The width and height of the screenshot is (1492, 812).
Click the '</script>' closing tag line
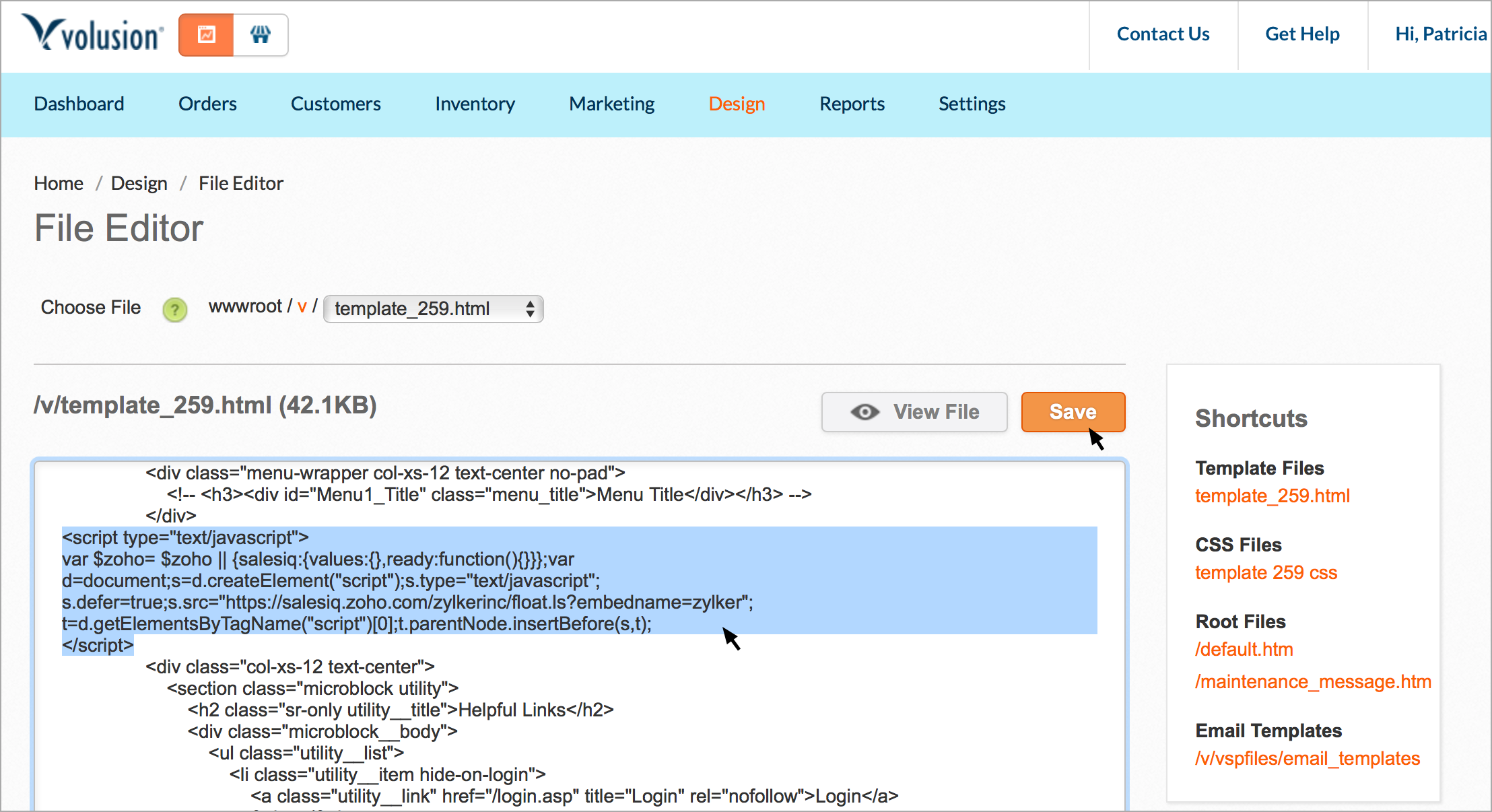tap(98, 645)
